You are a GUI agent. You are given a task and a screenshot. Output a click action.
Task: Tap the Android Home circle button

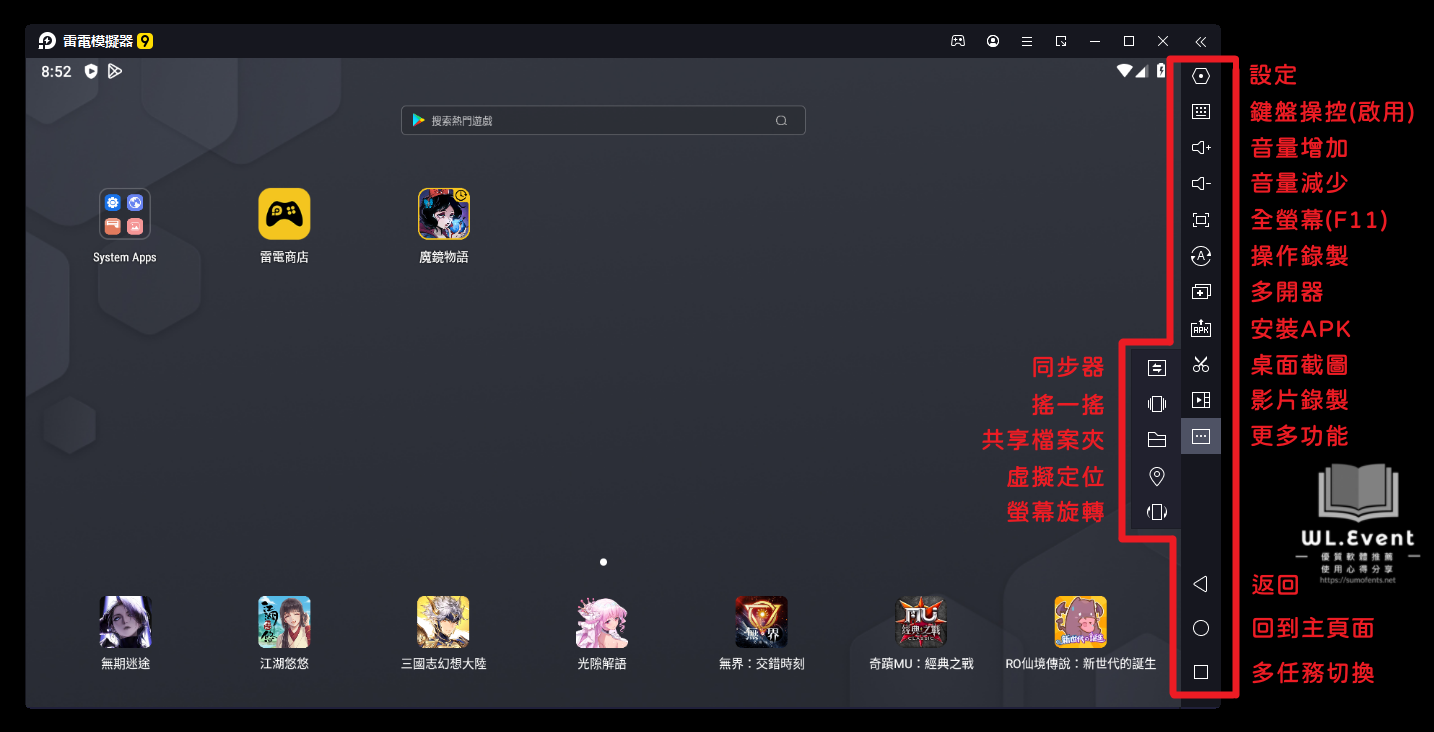coord(1201,628)
